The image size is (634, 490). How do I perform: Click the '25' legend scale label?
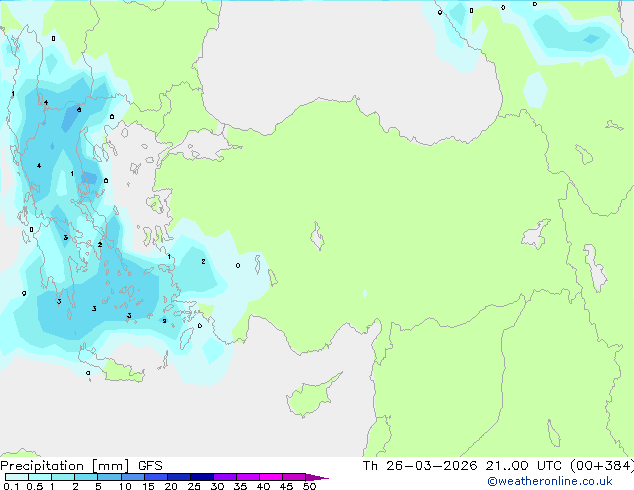(194, 486)
